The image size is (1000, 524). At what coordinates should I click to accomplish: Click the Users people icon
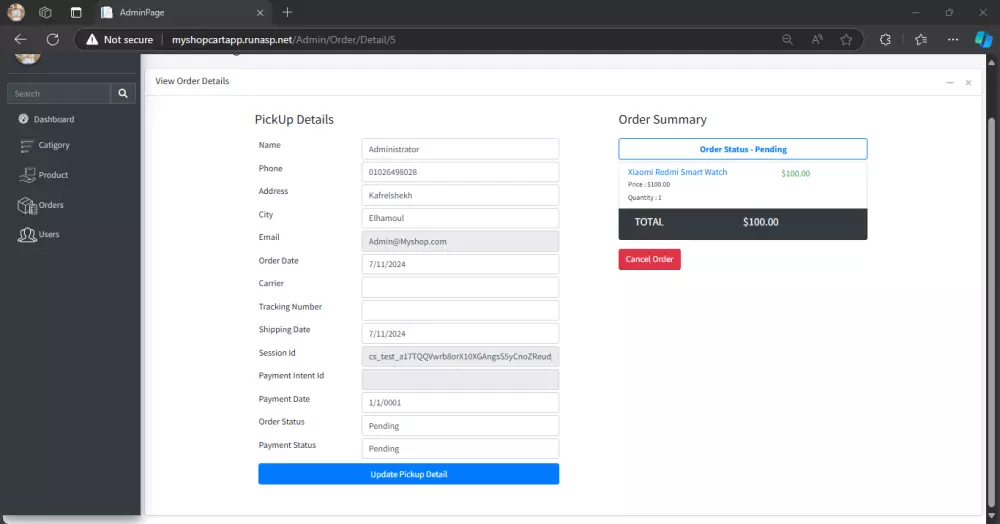pos(26,235)
